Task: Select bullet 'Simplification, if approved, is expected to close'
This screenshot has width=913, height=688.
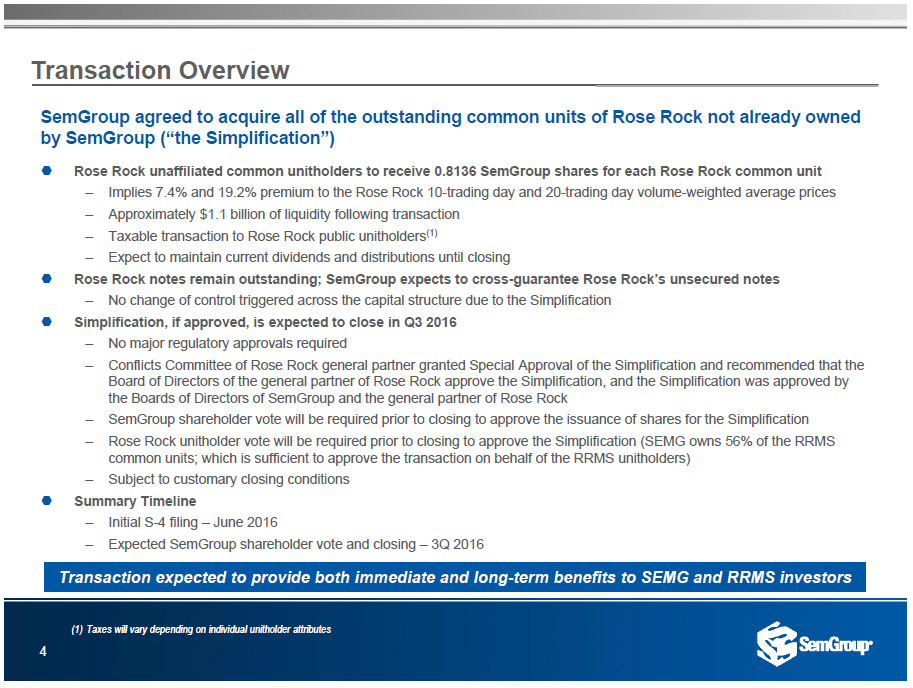Action: point(265,322)
